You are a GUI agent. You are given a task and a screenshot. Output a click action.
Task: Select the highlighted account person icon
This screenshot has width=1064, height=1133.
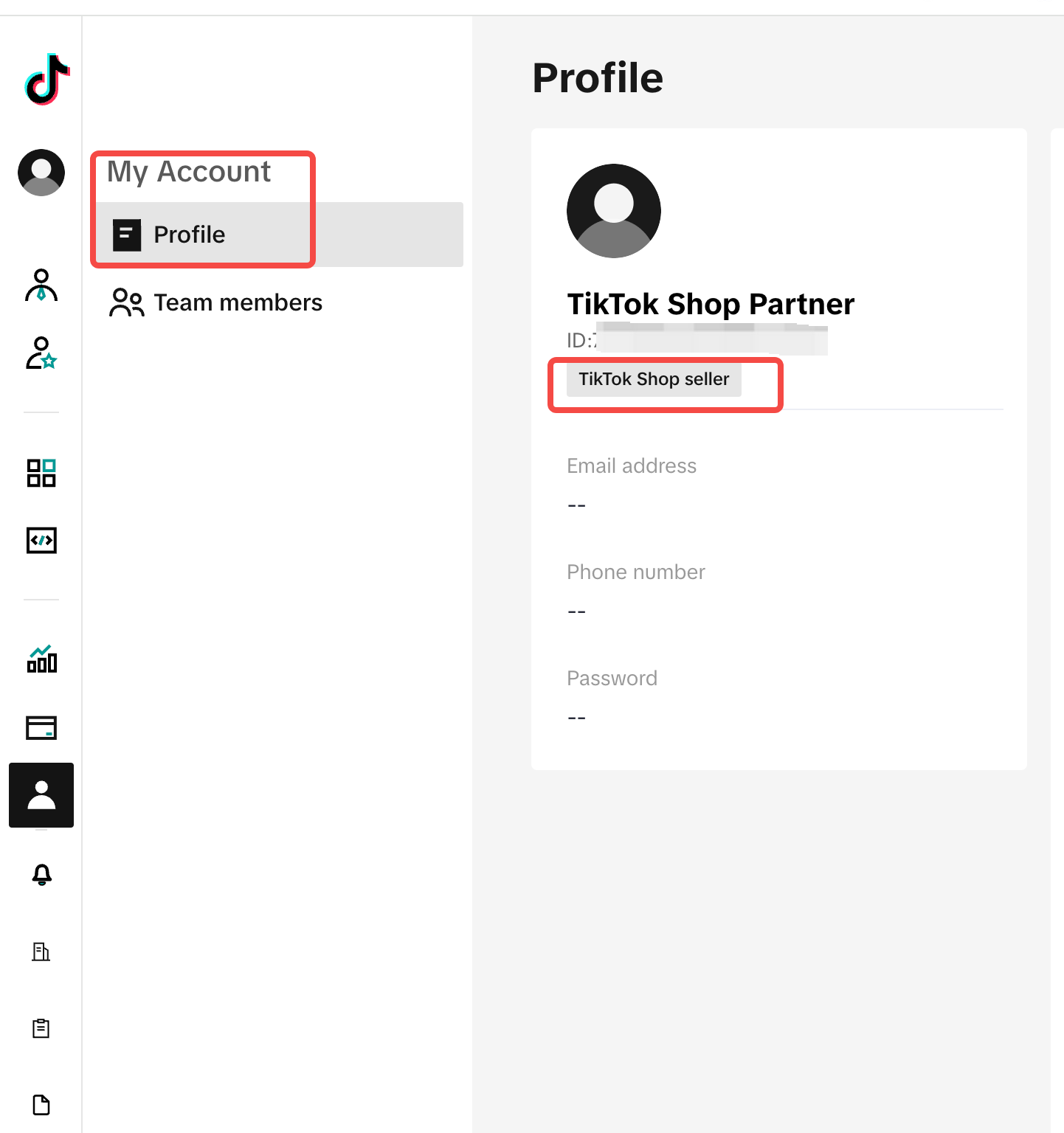coord(41,795)
